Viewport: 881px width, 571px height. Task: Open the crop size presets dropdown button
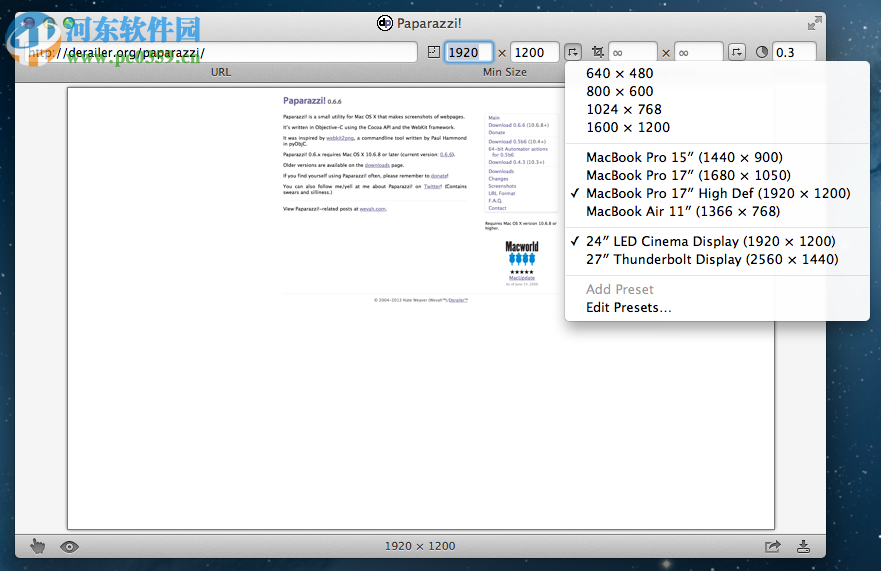(737, 52)
